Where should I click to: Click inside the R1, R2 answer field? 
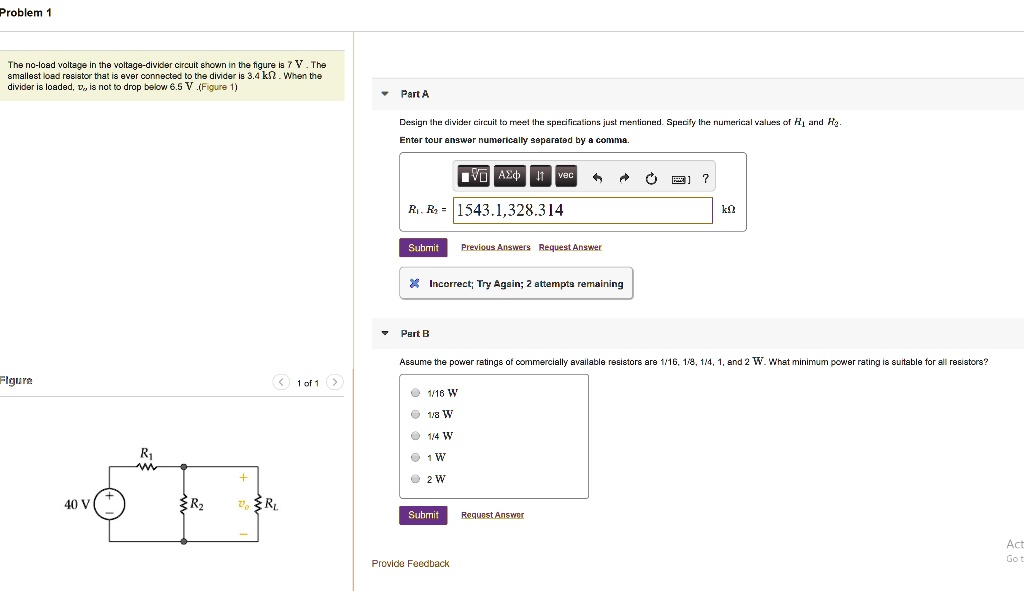(583, 210)
